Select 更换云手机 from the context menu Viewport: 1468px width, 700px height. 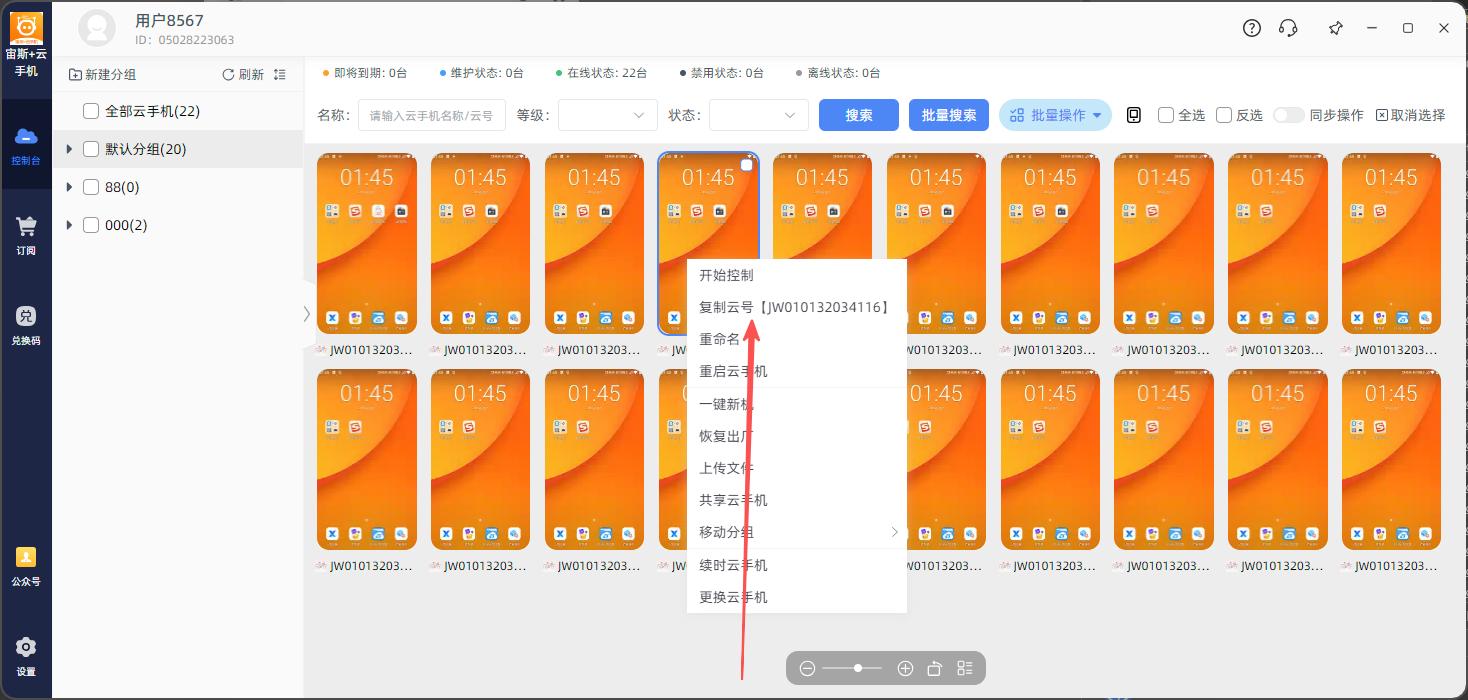click(797, 597)
